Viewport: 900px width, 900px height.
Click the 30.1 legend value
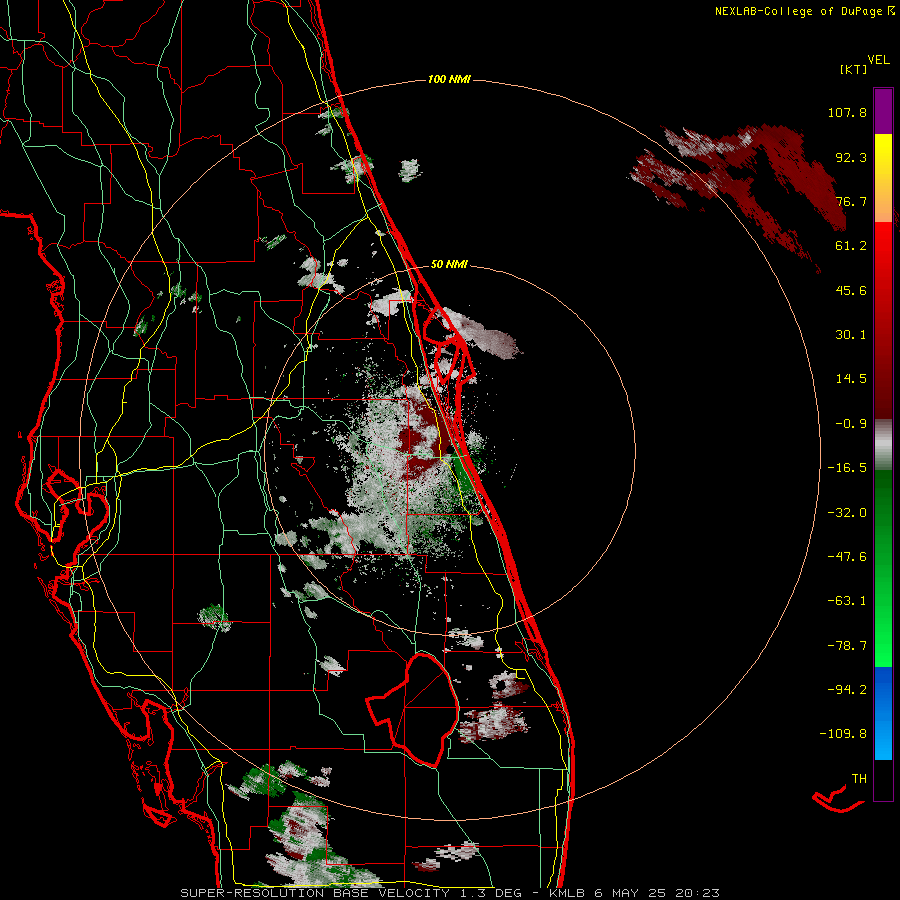(851, 335)
